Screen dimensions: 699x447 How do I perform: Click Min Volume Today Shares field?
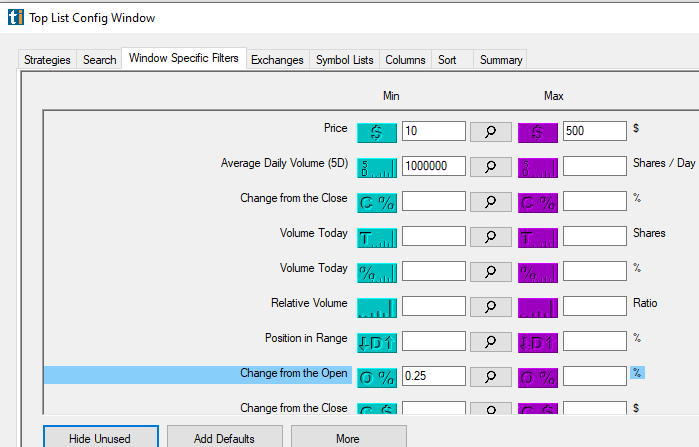click(434, 236)
